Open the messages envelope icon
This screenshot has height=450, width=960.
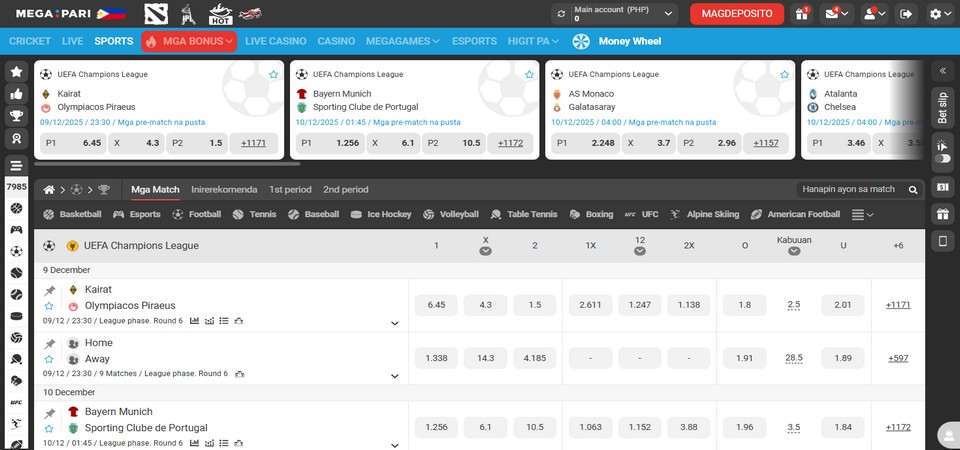point(836,13)
